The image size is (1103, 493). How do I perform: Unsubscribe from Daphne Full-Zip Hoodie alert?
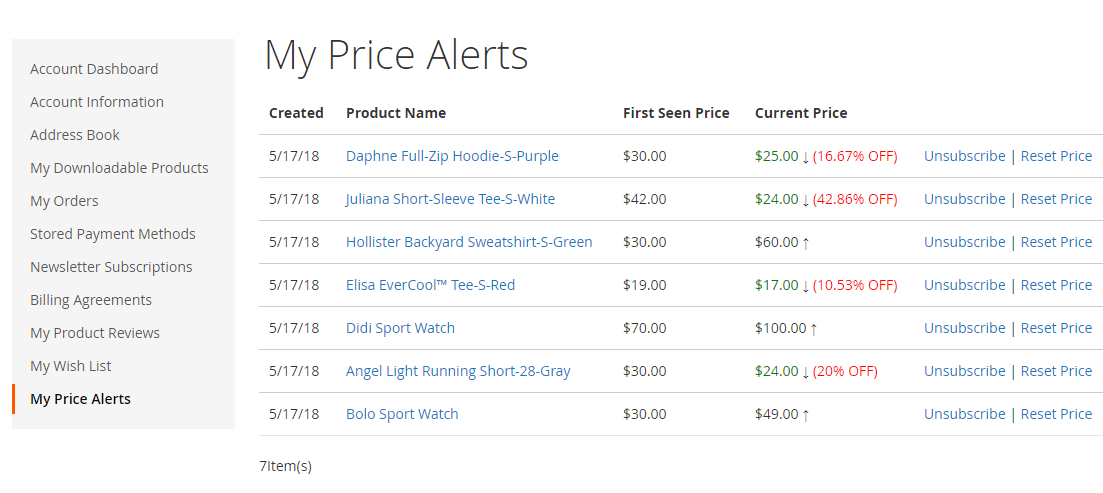(x=964, y=156)
